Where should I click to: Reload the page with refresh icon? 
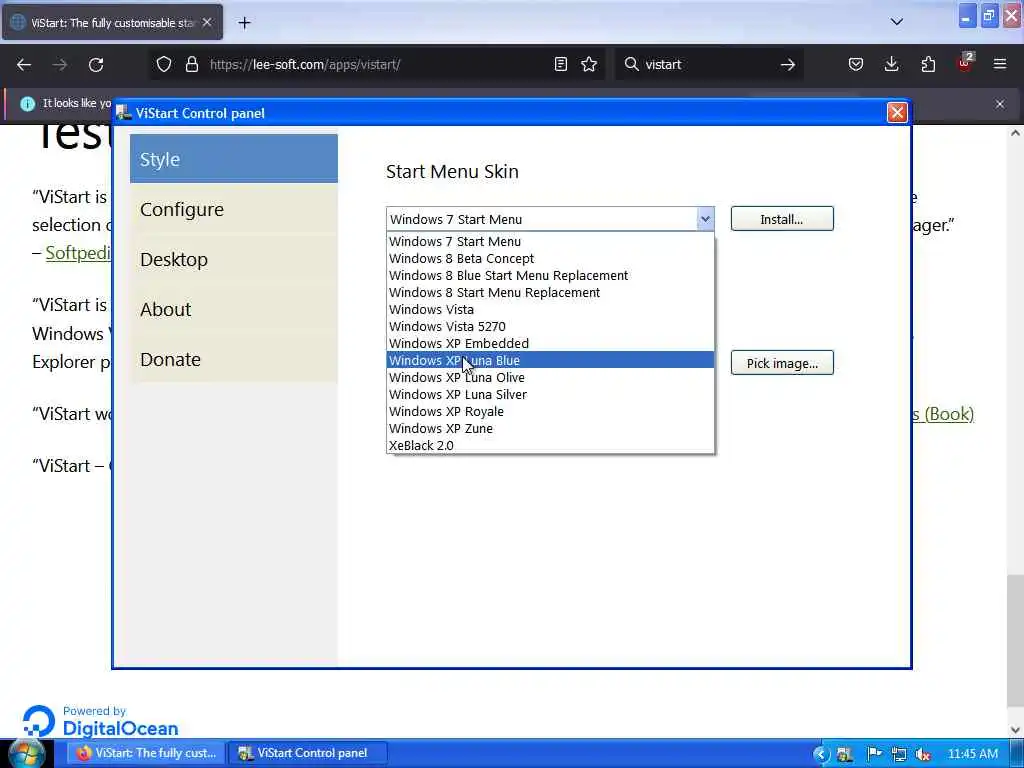96,65
